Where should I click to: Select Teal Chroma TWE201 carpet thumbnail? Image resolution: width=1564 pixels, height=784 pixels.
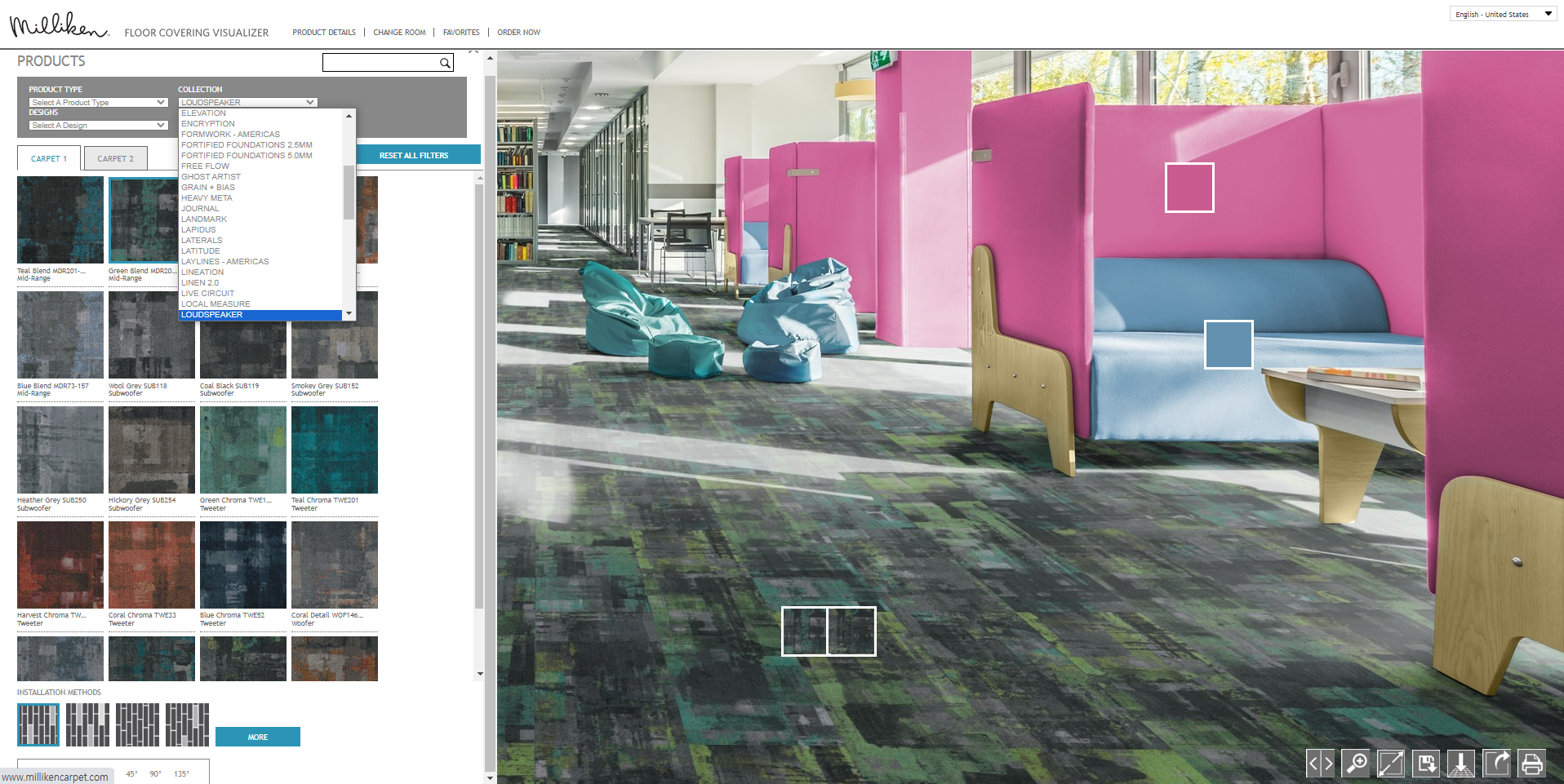[x=335, y=450]
